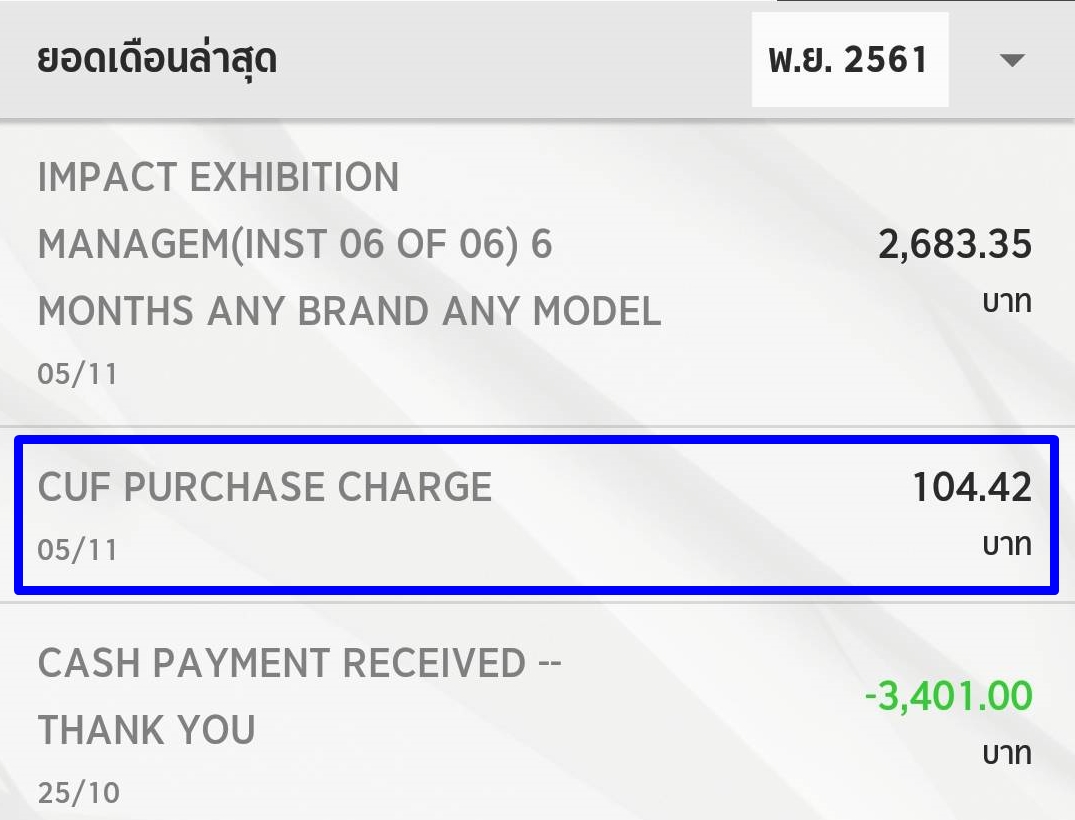This screenshot has width=1075, height=820.
Task: Tap the 05/11 date under IMPACT entry
Action: [x=77, y=374]
